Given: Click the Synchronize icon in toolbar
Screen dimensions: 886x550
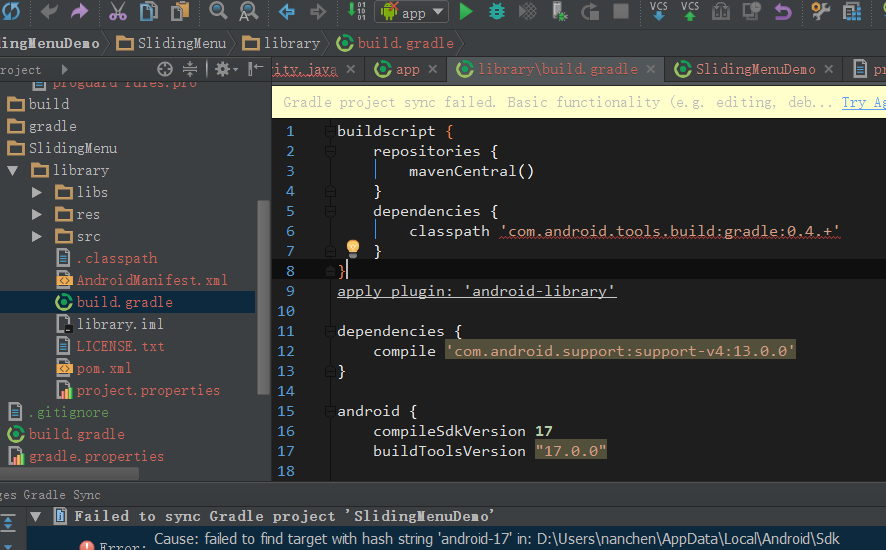Looking at the screenshot, I should (x=11, y=11).
